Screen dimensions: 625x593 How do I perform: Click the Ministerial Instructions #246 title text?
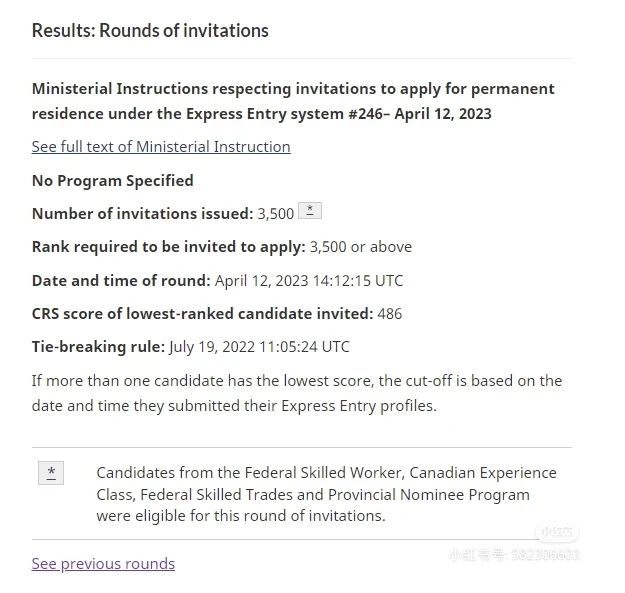coord(293,101)
